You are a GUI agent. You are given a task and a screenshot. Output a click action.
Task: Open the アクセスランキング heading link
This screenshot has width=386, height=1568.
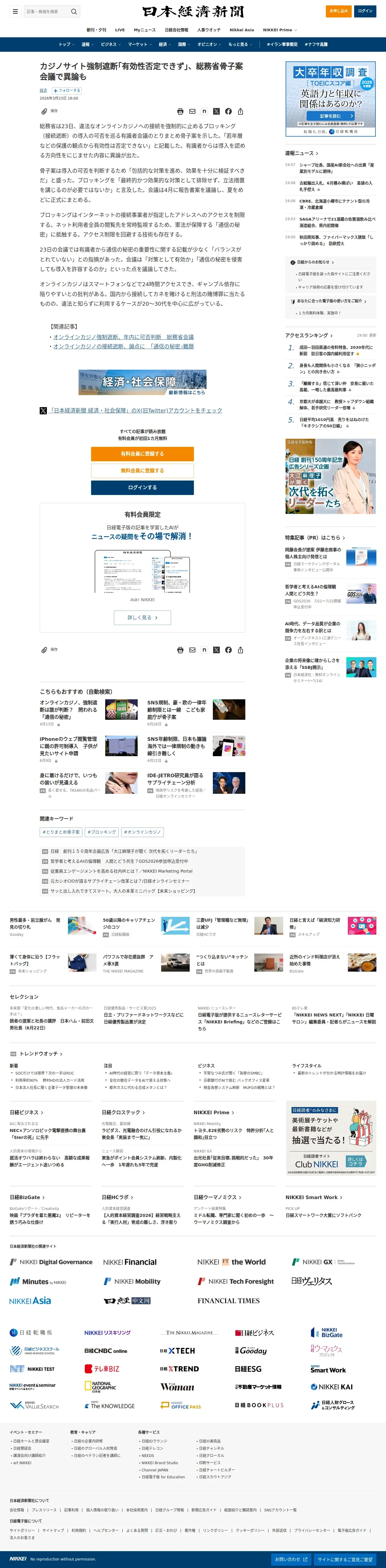pos(309,336)
